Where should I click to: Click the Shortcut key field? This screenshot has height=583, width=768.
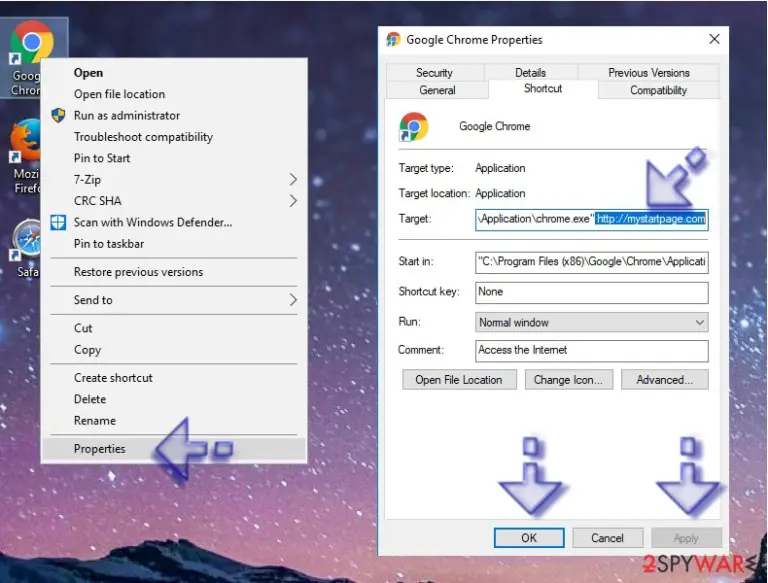pos(592,292)
